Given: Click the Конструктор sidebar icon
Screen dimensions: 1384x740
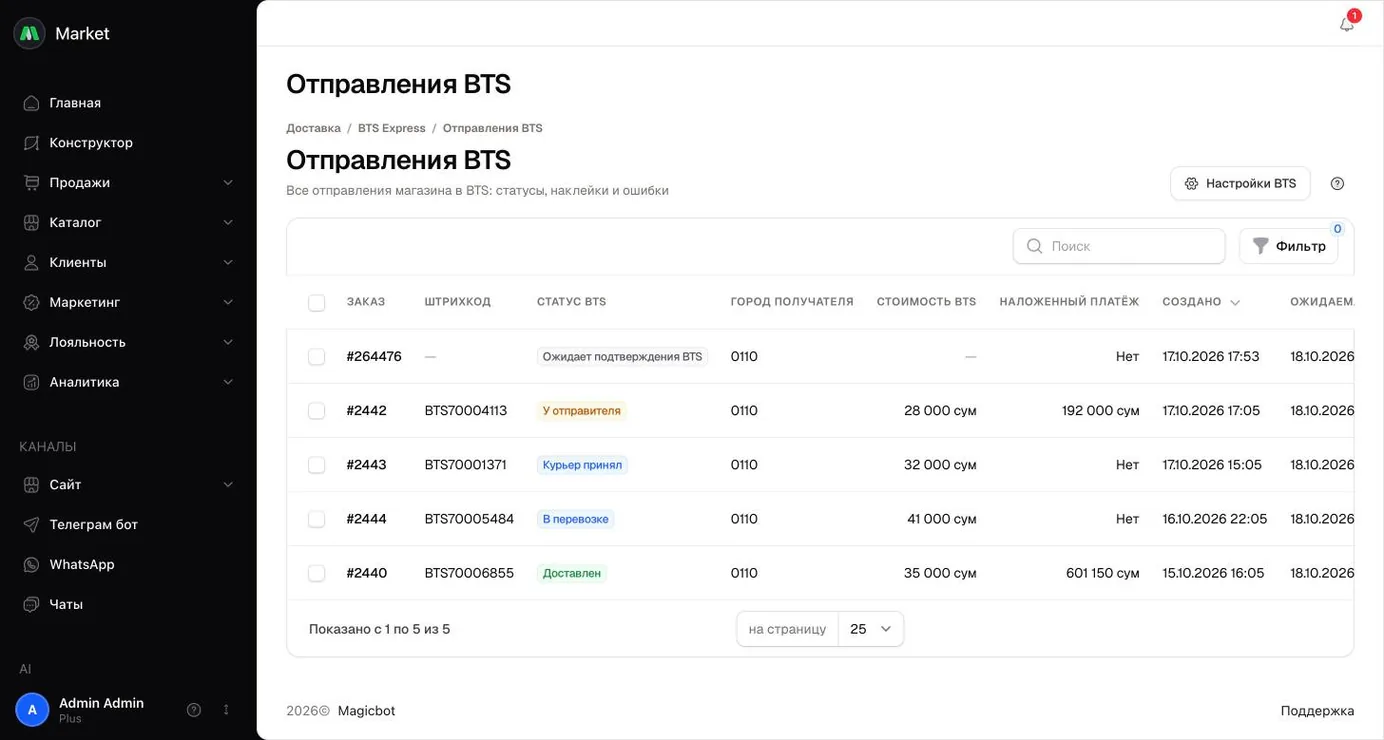Looking at the screenshot, I should point(31,143).
